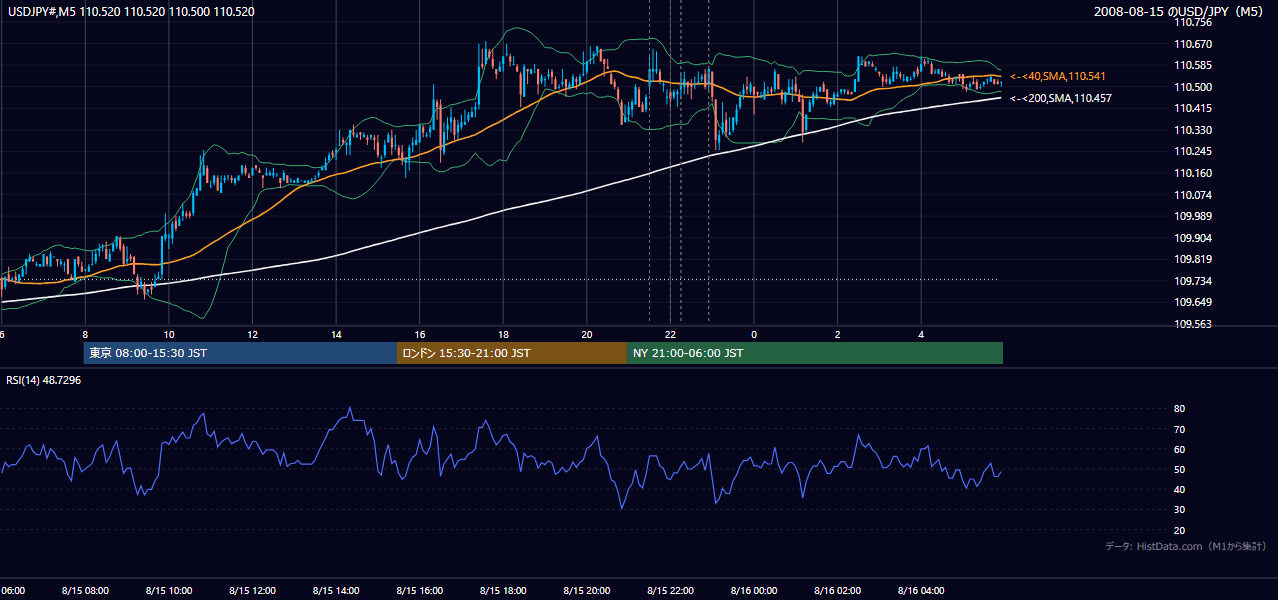Click the RSI scale value 60
Screen dimensions: 1278x600
point(1179,449)
